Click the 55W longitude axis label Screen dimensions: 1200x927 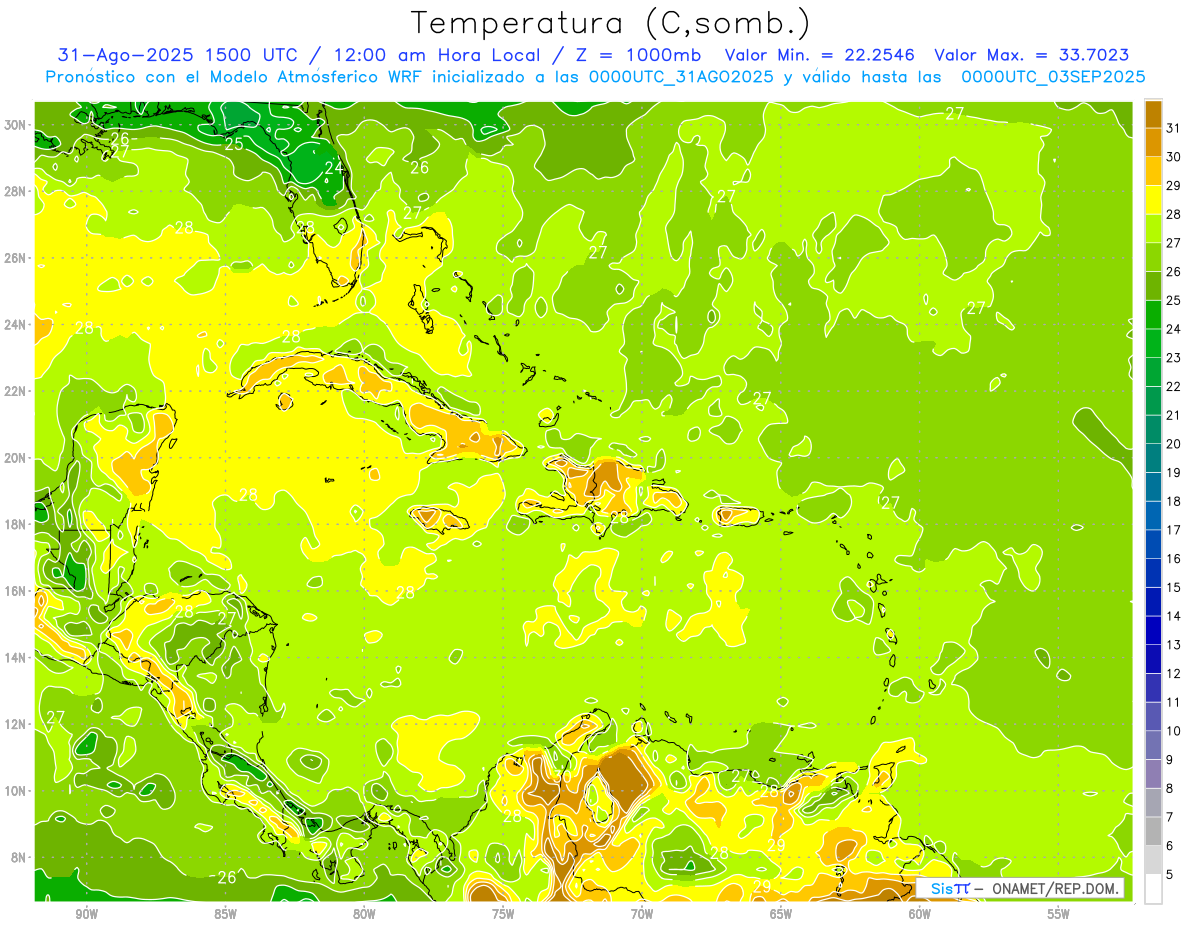tap(1058, 914)
